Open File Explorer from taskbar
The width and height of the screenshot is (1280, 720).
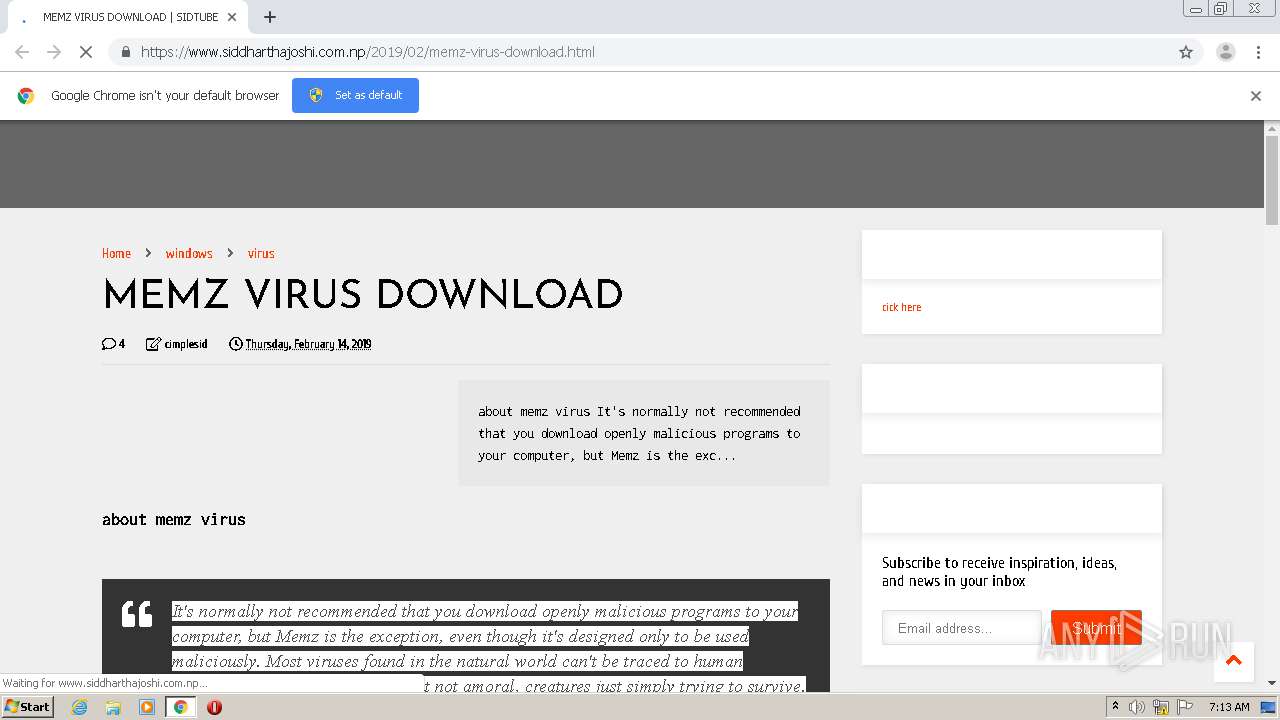113,707
